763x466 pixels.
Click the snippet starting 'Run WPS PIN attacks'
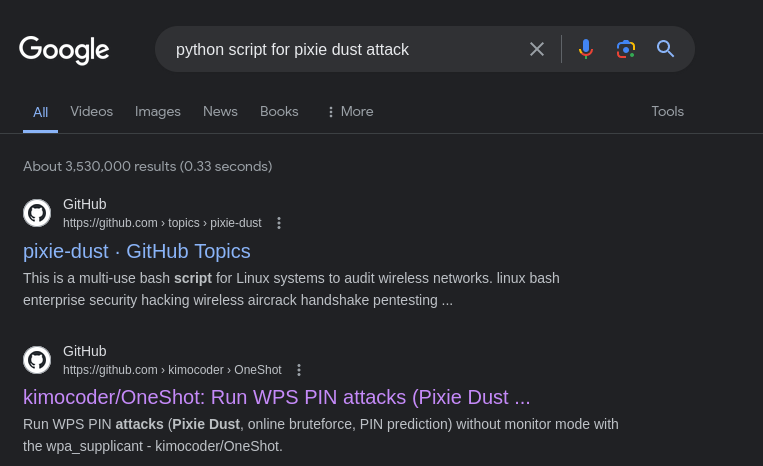(321, 435)
